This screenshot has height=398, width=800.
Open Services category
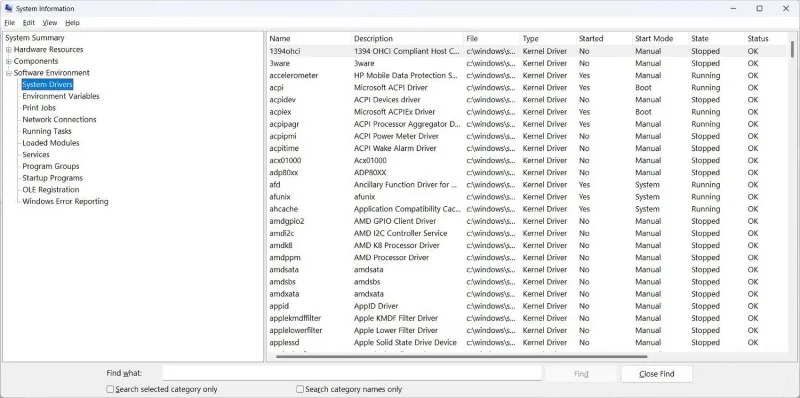[36, 155]
